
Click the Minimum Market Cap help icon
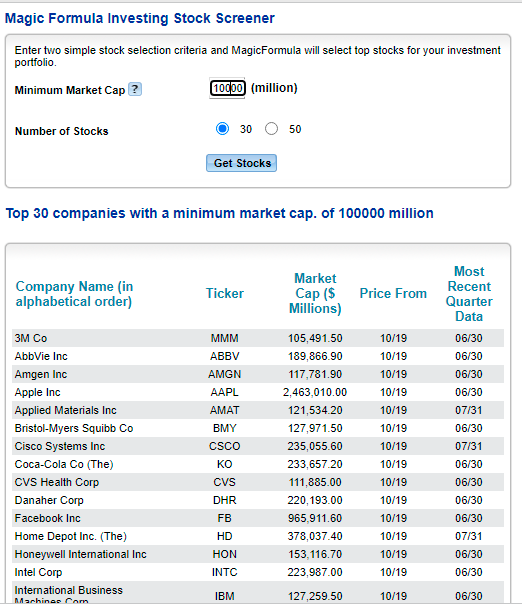(135, 89)
